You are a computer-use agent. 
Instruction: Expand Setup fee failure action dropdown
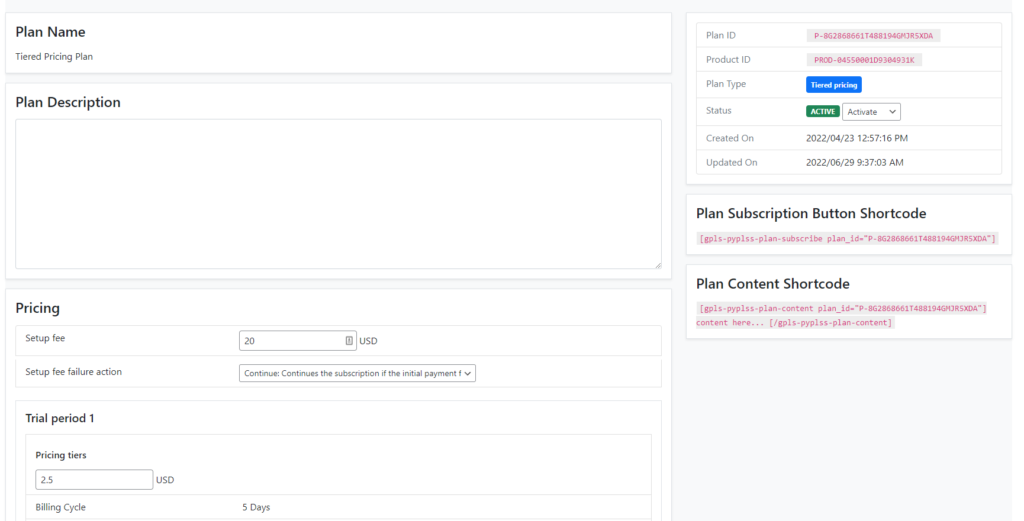(x=357, y=373)
